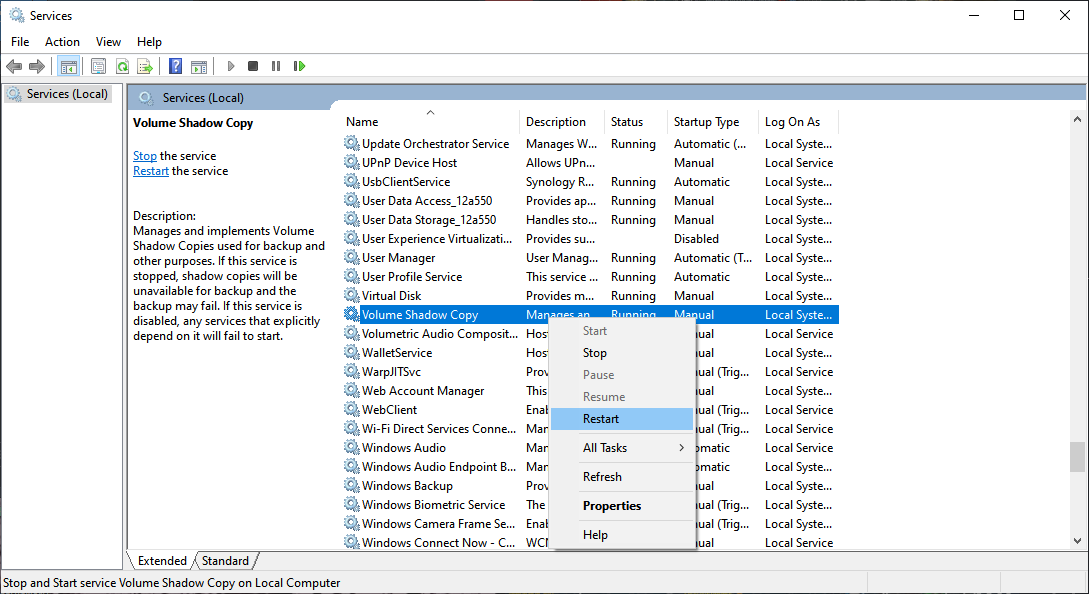Sort services by the Name column header
This screenshot has height=594, width=1089.
click(x=362, y=121)
